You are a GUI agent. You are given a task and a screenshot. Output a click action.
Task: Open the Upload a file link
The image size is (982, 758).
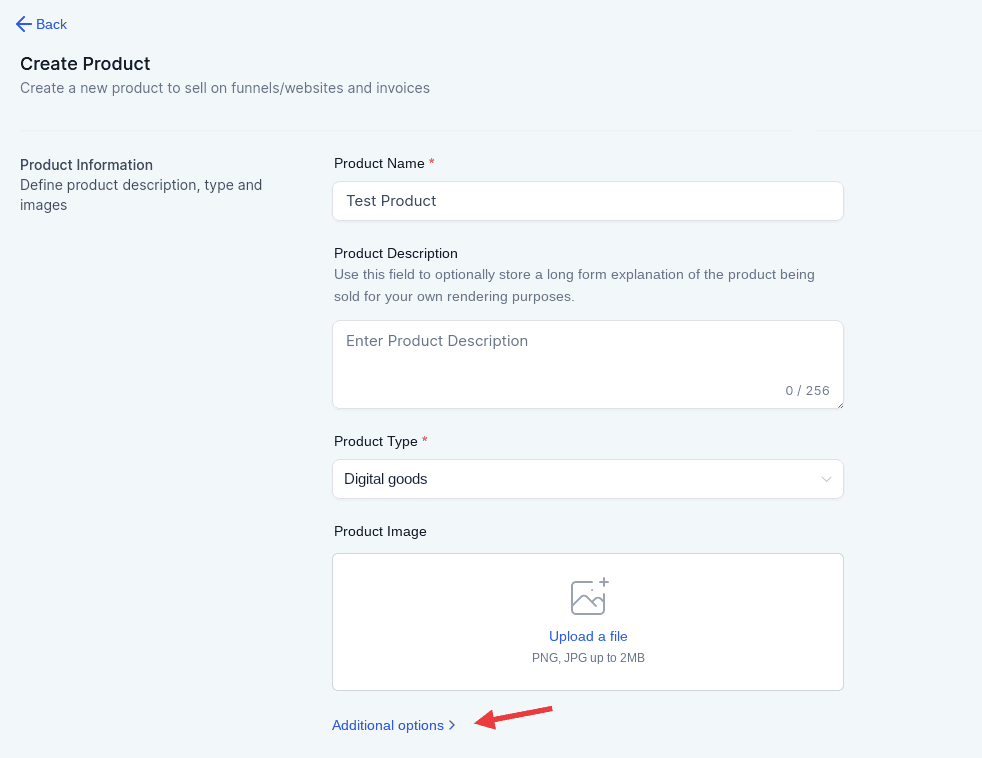point(588,636)
